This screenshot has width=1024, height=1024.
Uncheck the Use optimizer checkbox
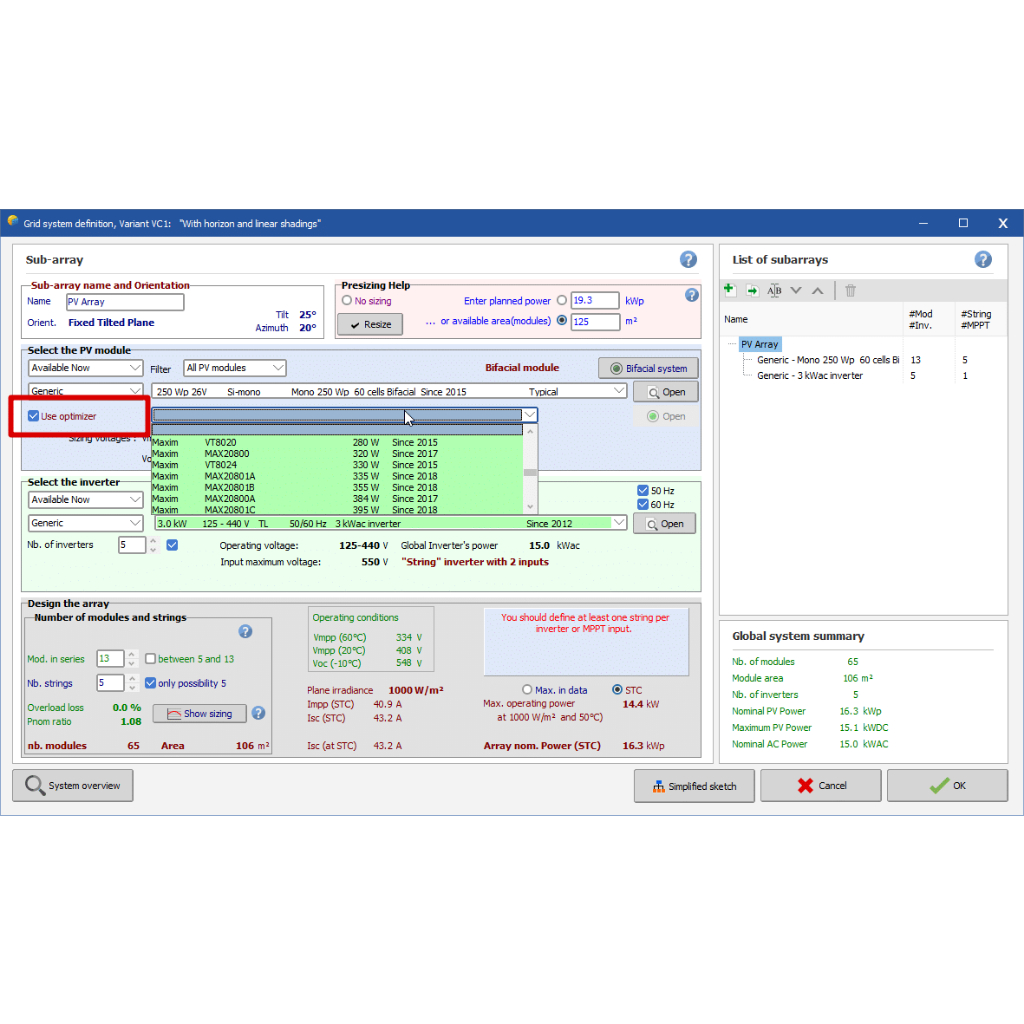pos(34,416)
